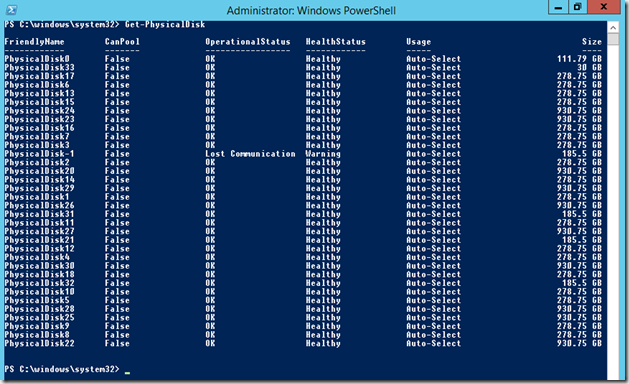Click the vertical scrollbar thumb

coord(613,39)
